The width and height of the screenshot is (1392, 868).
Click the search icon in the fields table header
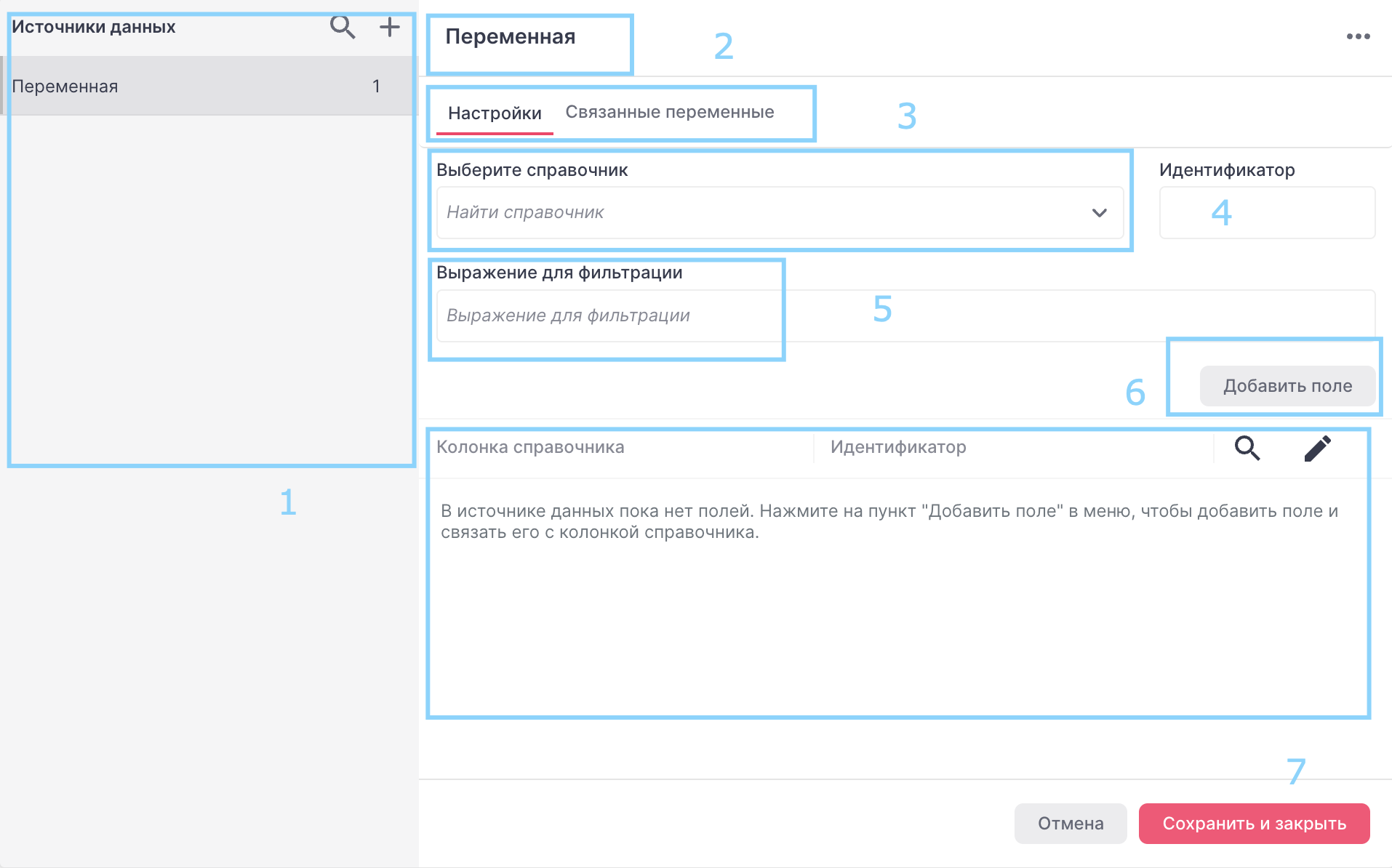point(1247,448)
